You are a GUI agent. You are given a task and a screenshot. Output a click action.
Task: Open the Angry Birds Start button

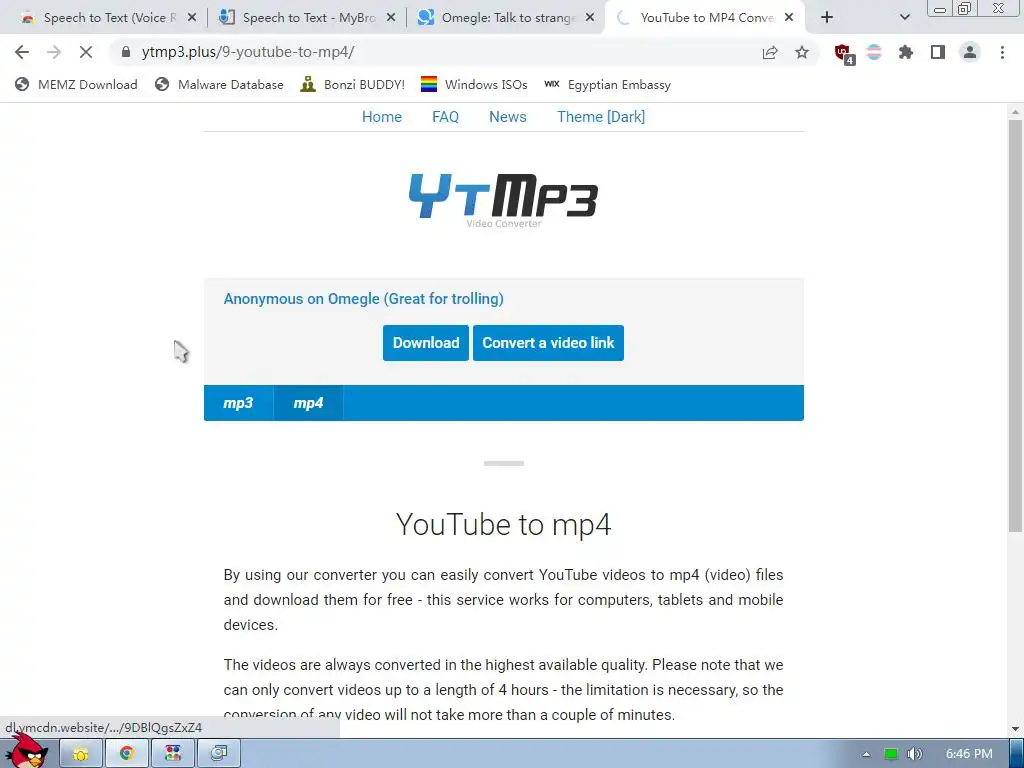coord(26,751)
